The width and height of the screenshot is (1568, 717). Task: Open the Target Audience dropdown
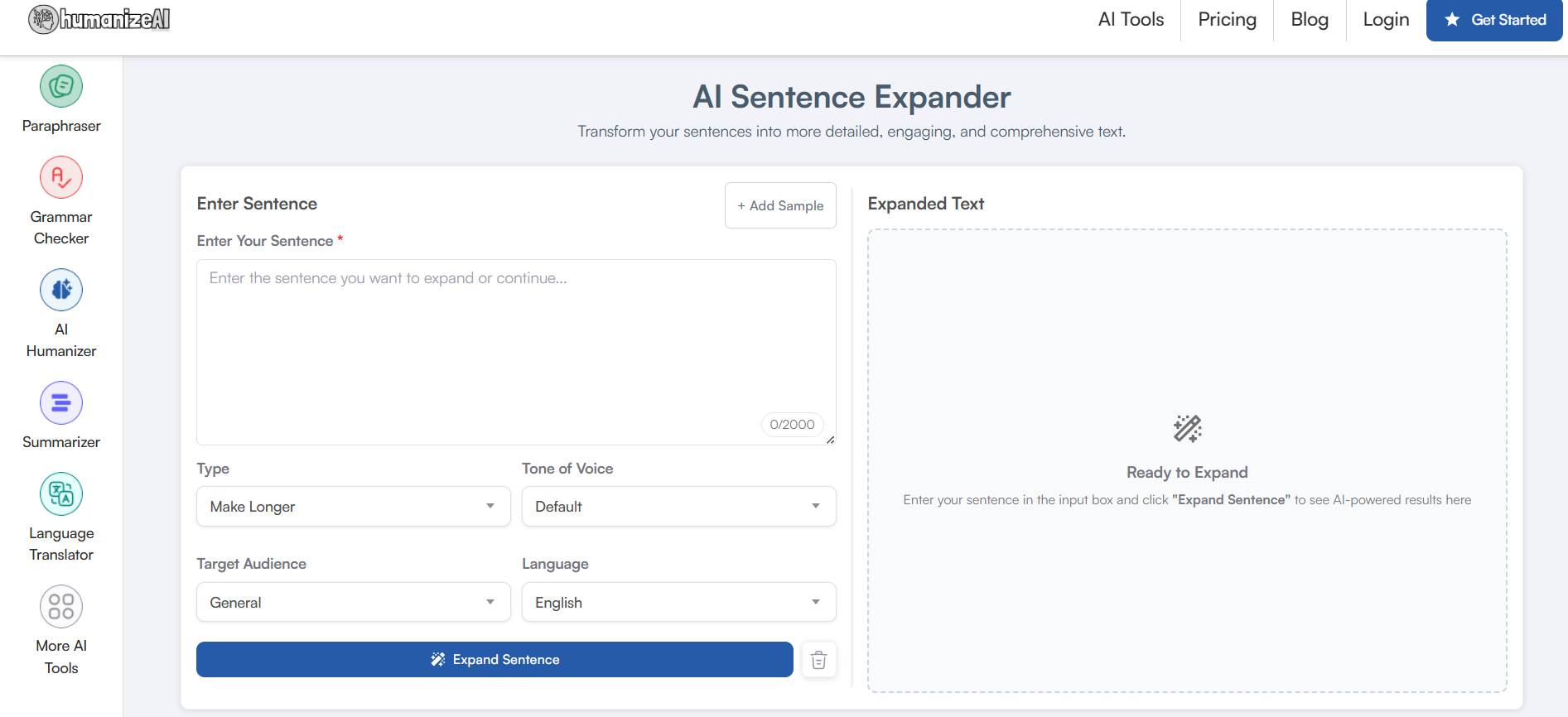pos(353,603)
